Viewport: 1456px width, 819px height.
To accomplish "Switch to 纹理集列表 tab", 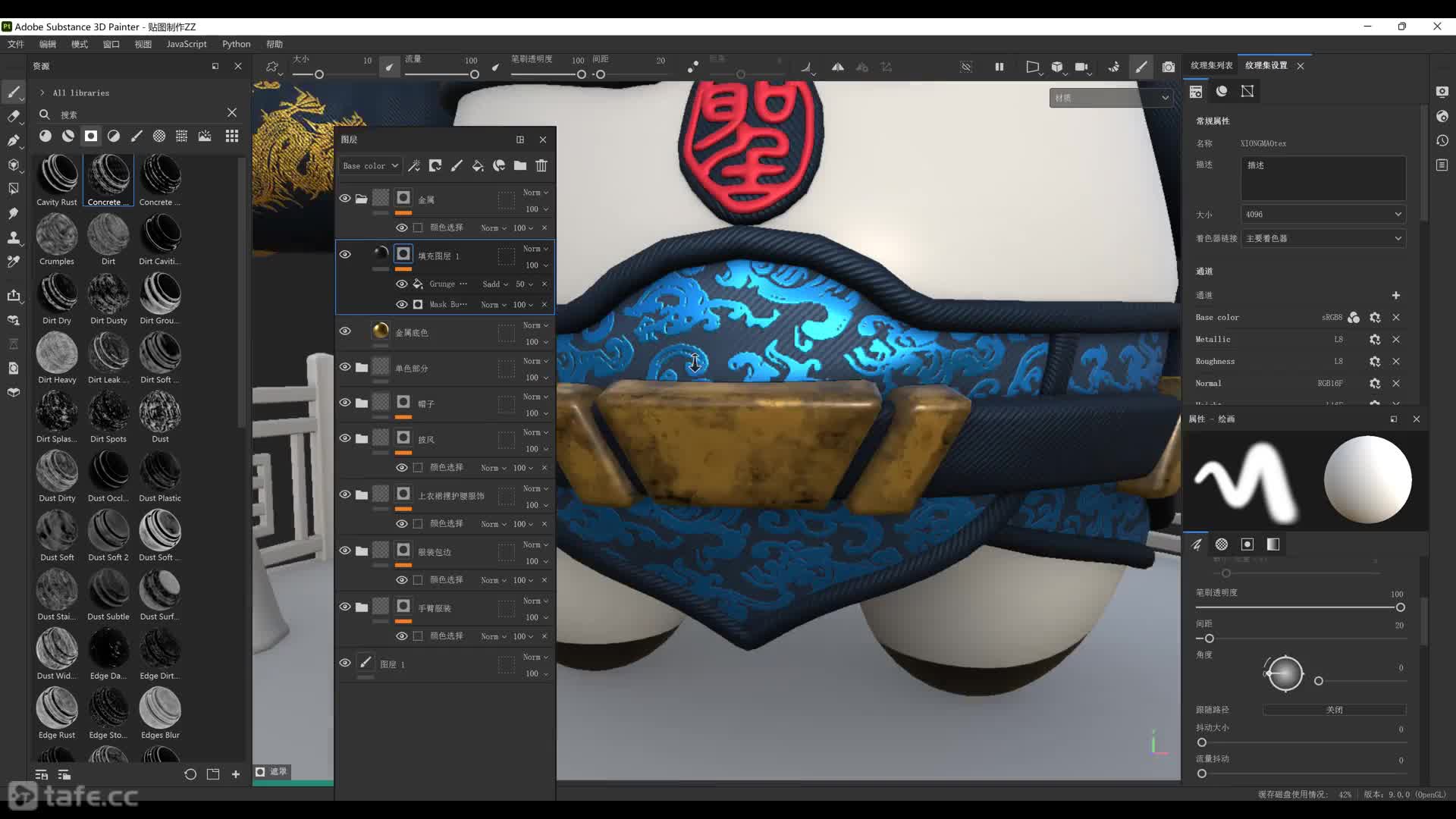I will pos(1211,65).
